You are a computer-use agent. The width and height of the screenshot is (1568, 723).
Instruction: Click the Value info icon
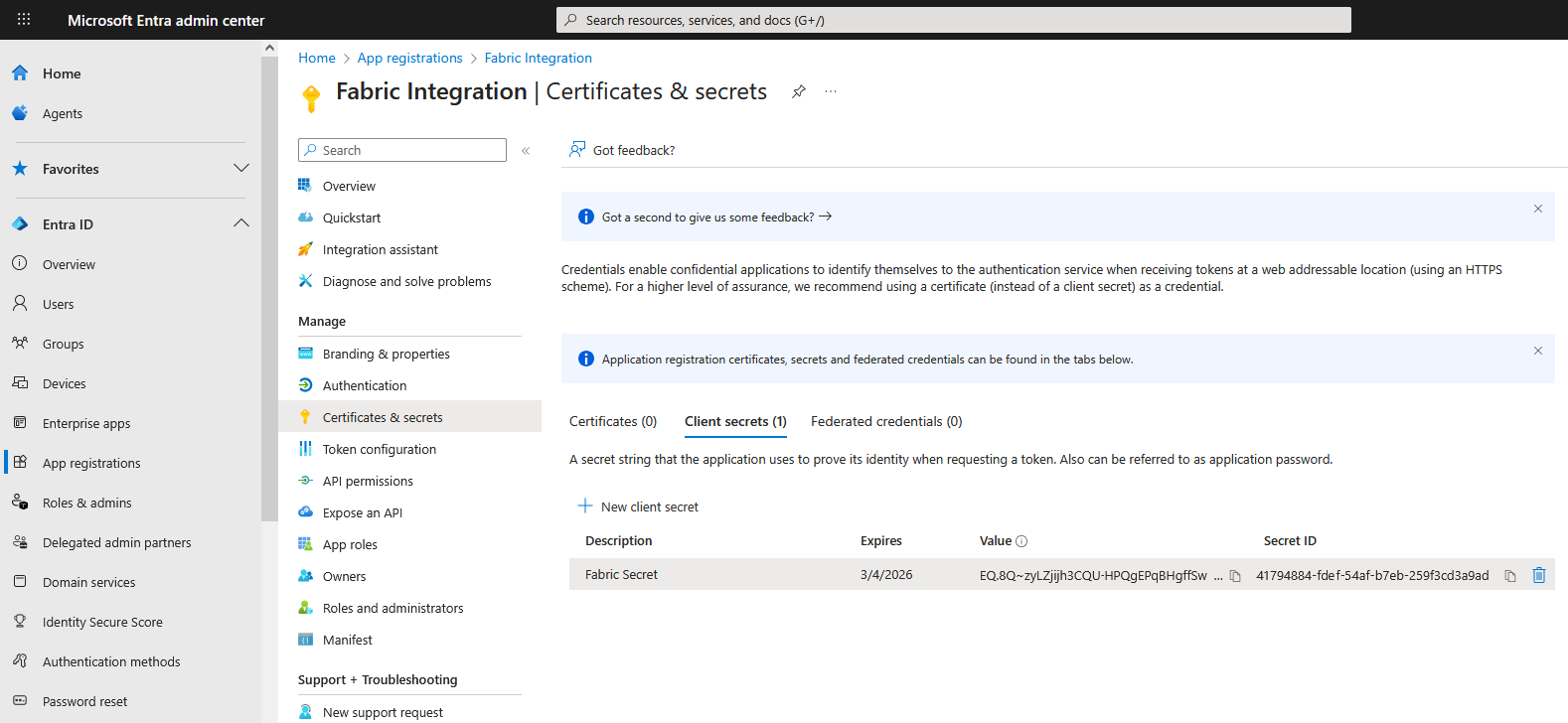[x=1021, y=541]
